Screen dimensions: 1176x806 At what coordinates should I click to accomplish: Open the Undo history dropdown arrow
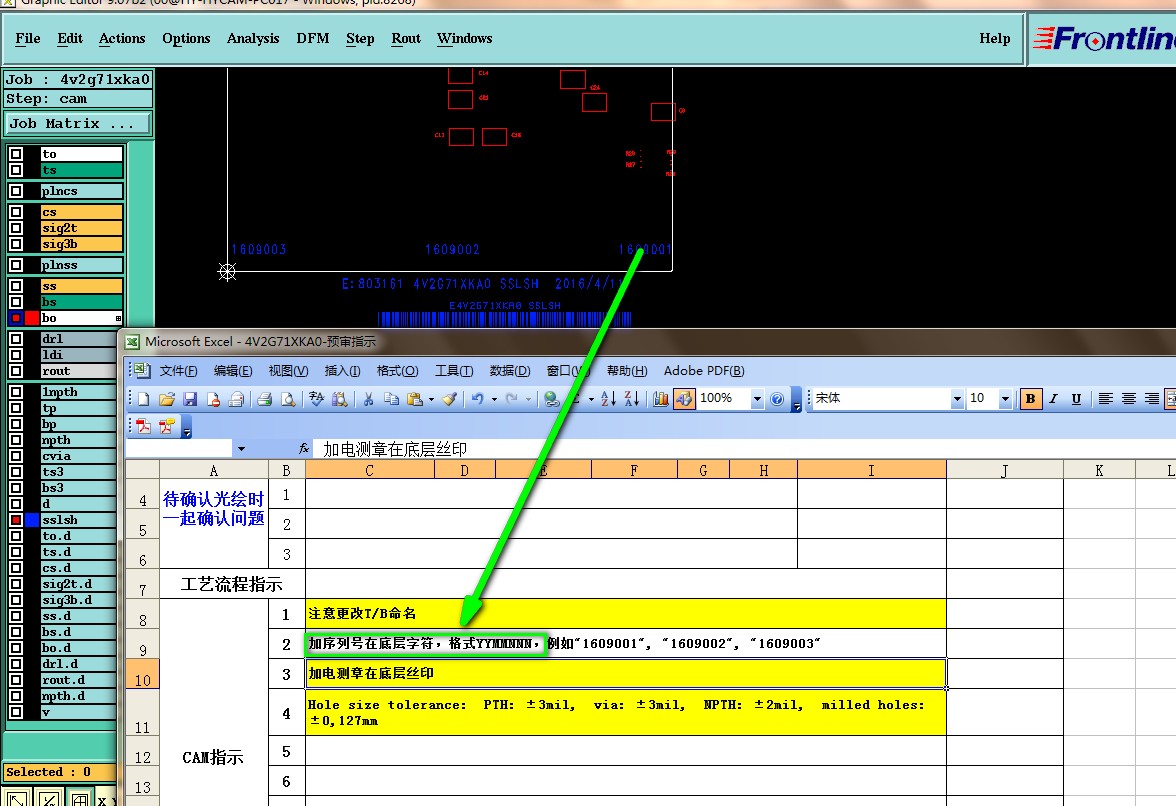494,400
